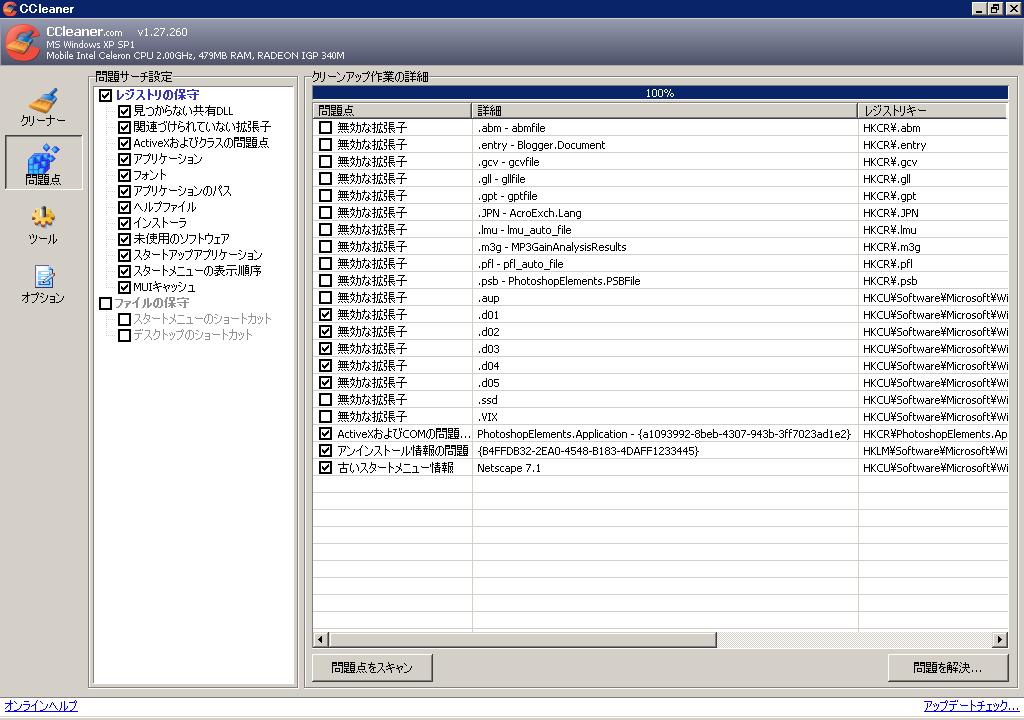Uncheck the アプリケーション option
1024x720 pixels.
pyautogui.click(x=124, y=159)
